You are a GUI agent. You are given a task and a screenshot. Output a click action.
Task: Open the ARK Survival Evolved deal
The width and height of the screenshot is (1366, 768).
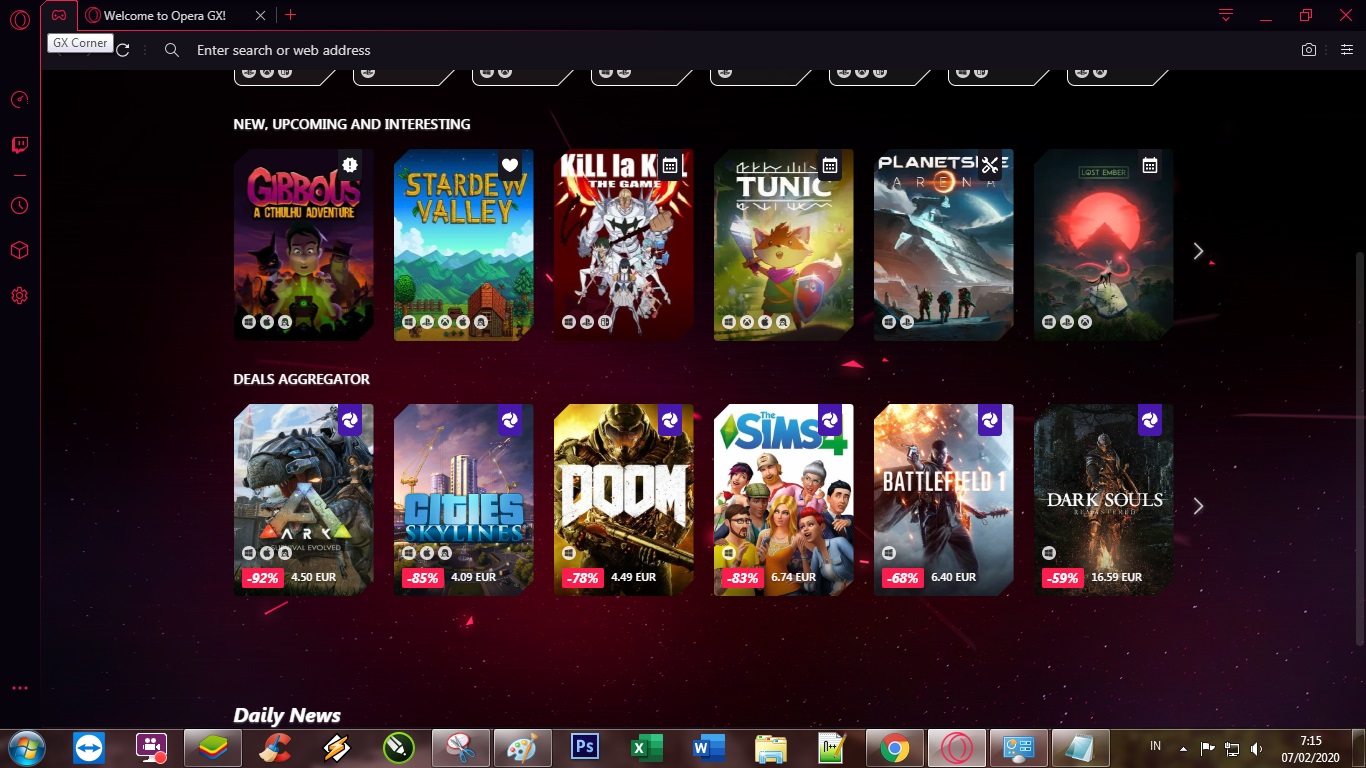(x=304, y=500)
